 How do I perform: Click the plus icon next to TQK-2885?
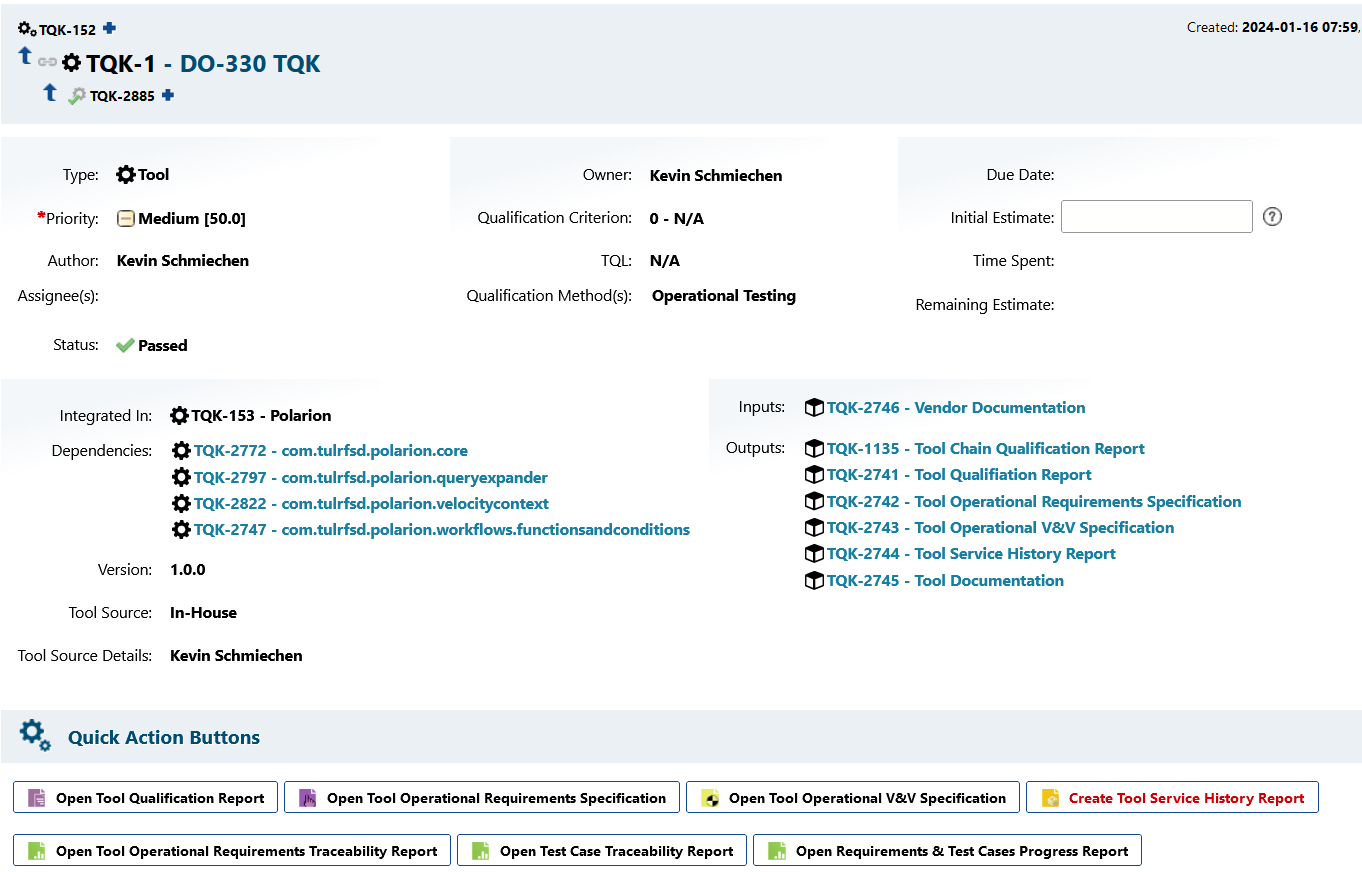pos(166,95)
